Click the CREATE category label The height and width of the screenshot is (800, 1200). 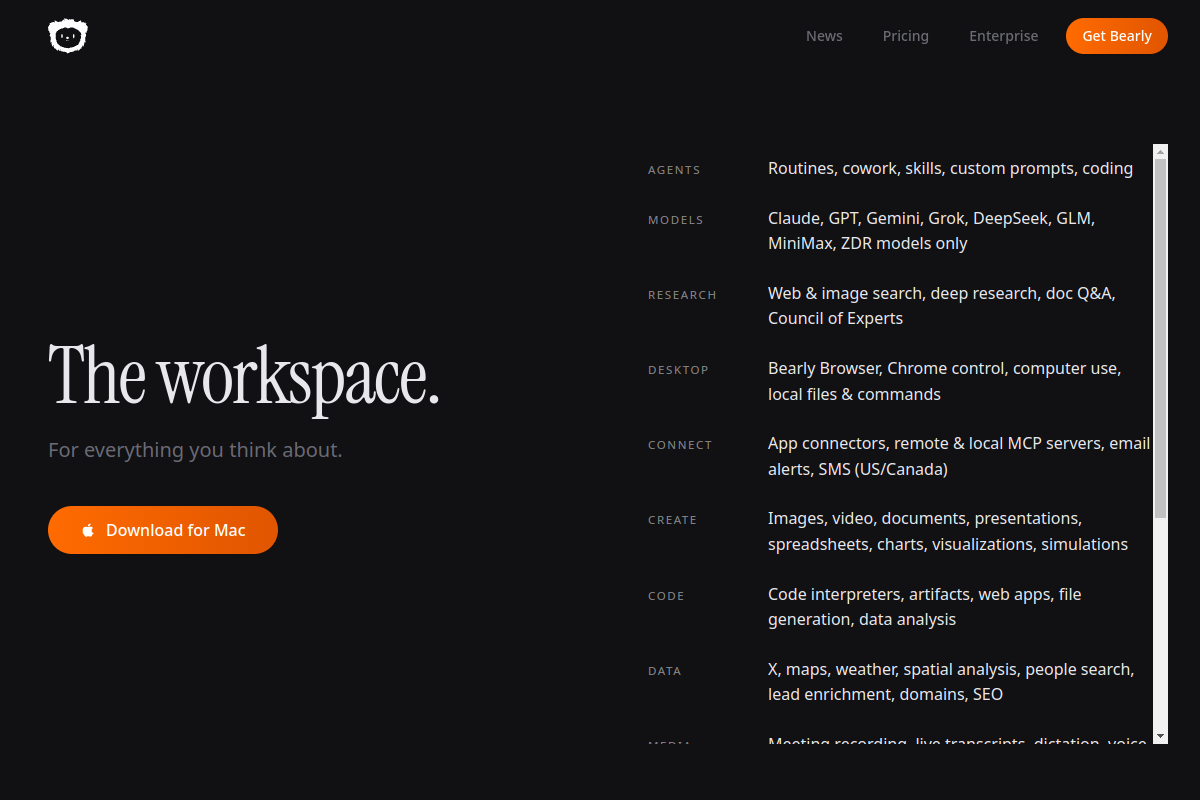[x=672, y=520]
